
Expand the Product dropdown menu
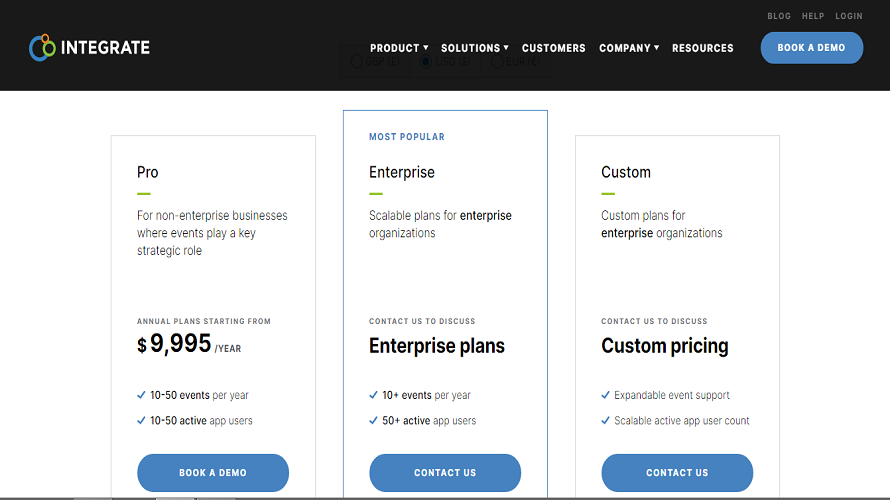399,48
